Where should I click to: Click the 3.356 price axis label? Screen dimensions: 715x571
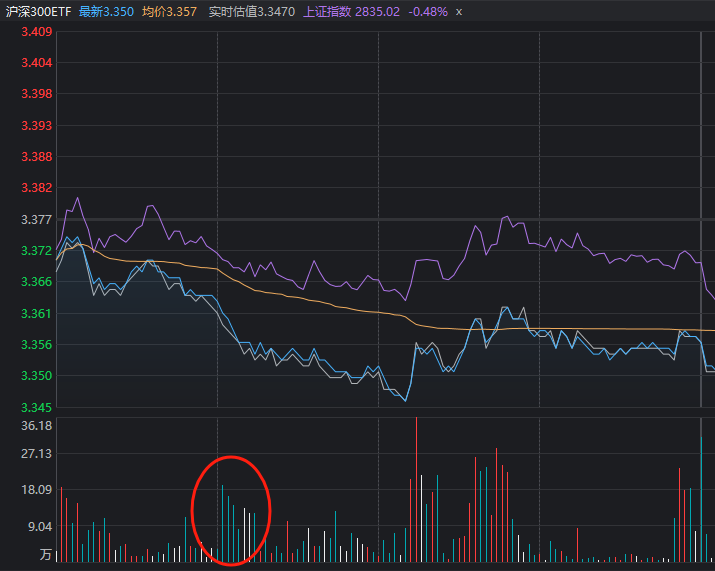(37, 344)
